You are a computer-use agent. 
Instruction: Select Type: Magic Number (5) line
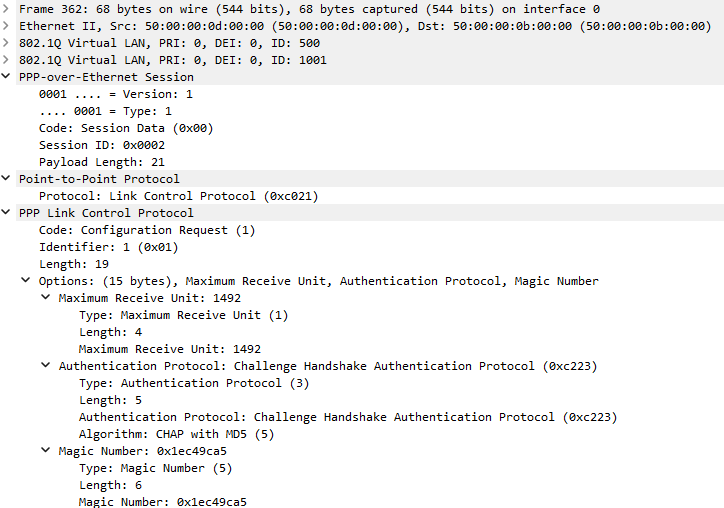click(x=156, y=468)
